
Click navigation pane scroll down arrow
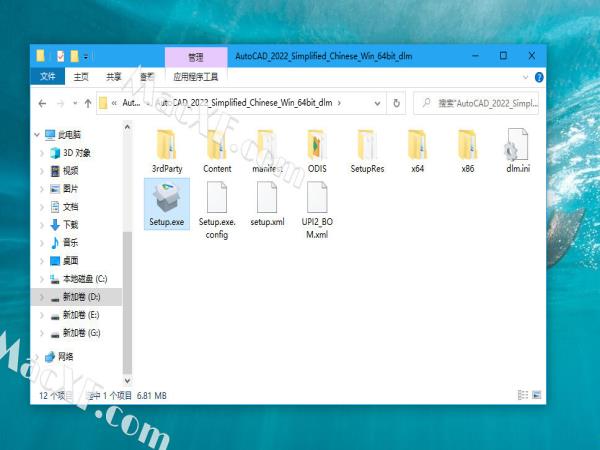[x=127, y=380]
